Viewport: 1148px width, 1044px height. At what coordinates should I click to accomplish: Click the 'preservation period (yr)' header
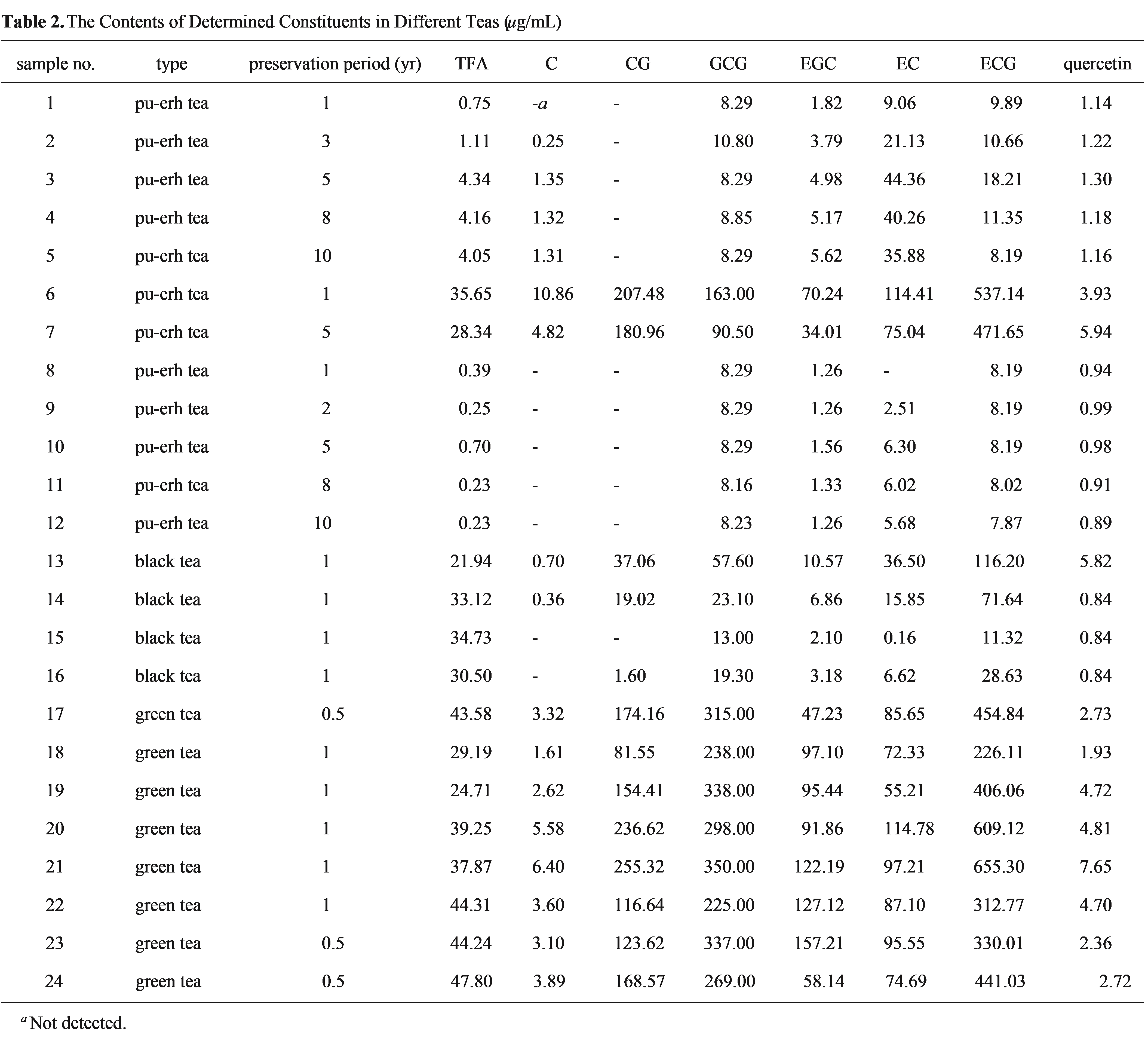pyautogui.click(x=335, y=63)
